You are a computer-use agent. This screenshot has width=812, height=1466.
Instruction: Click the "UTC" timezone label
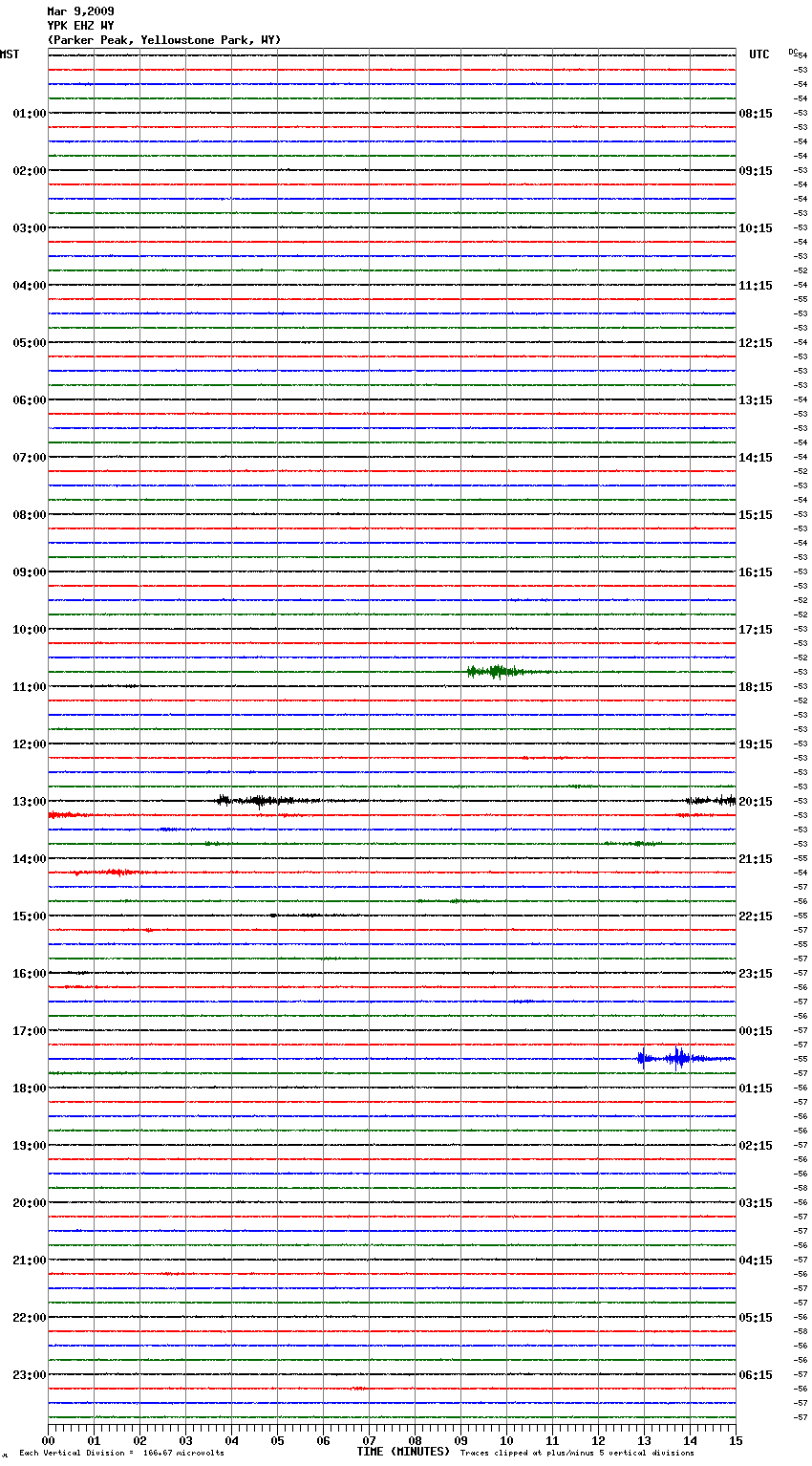point(759,54)
